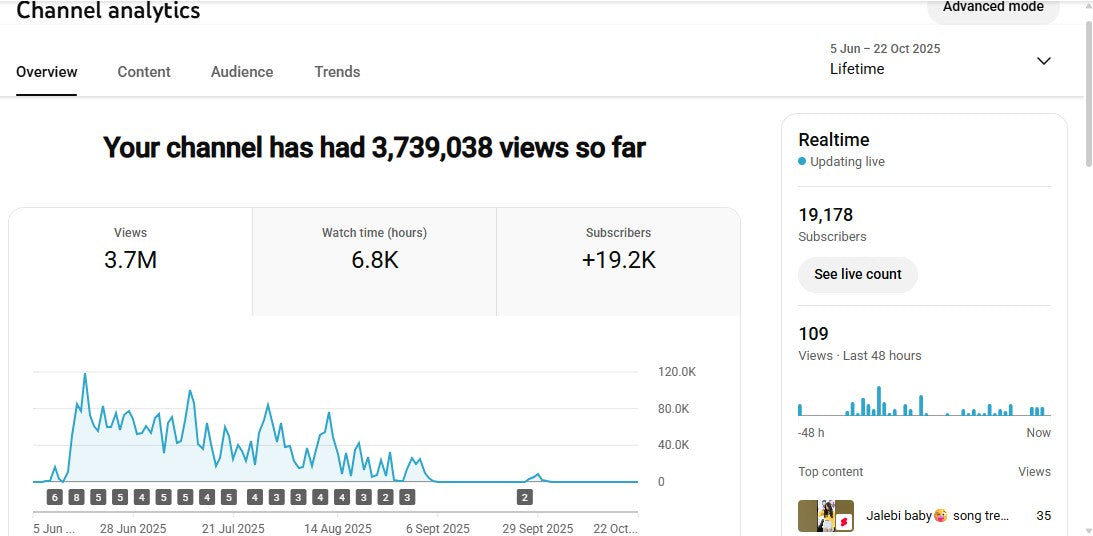Screen dimensions: 1093x536
Task: Switch to the Overview tab
Action: pyautogui.click(x=47, y=72)
